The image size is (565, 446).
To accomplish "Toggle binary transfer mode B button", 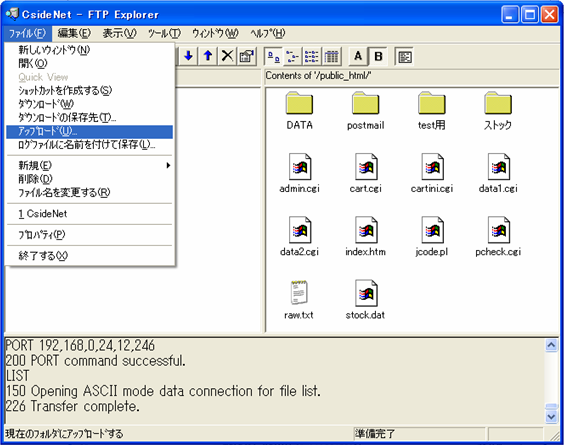I will (x=378, y=57).
